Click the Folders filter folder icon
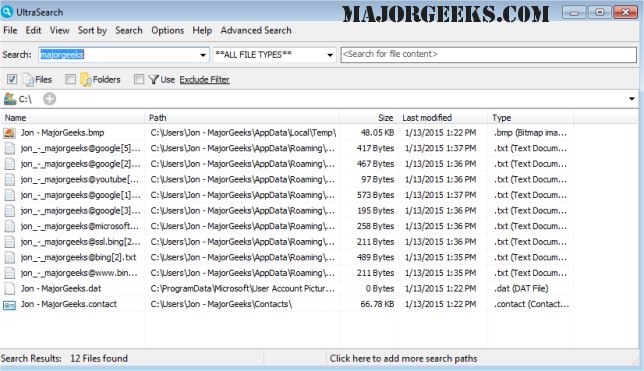644x371 pixels. (x=86, y=79)
